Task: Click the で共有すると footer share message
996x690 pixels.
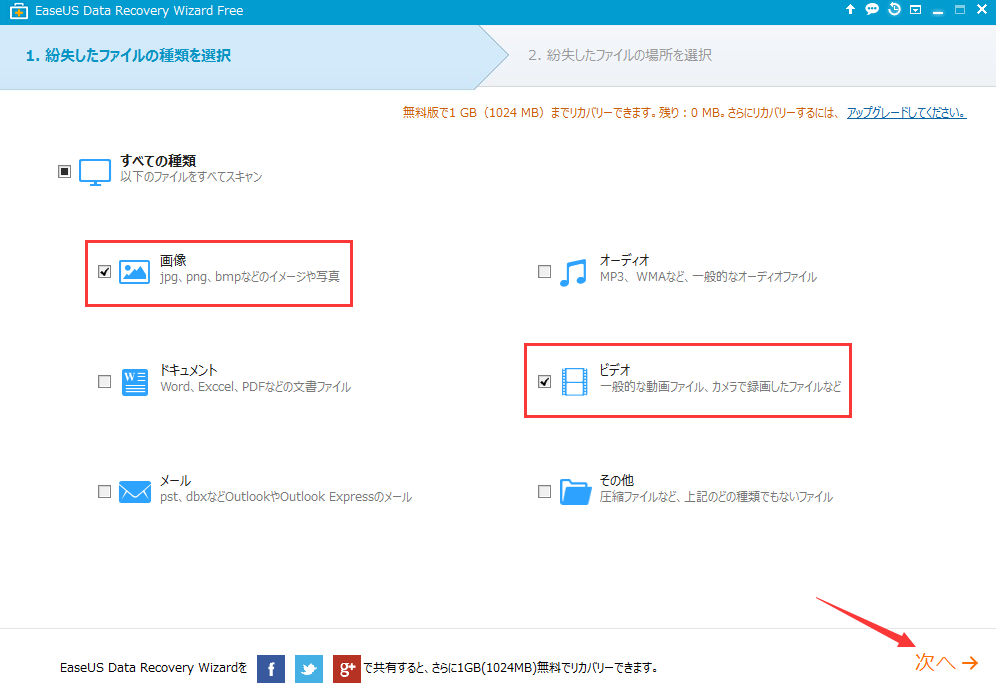Action: (511, 668)
